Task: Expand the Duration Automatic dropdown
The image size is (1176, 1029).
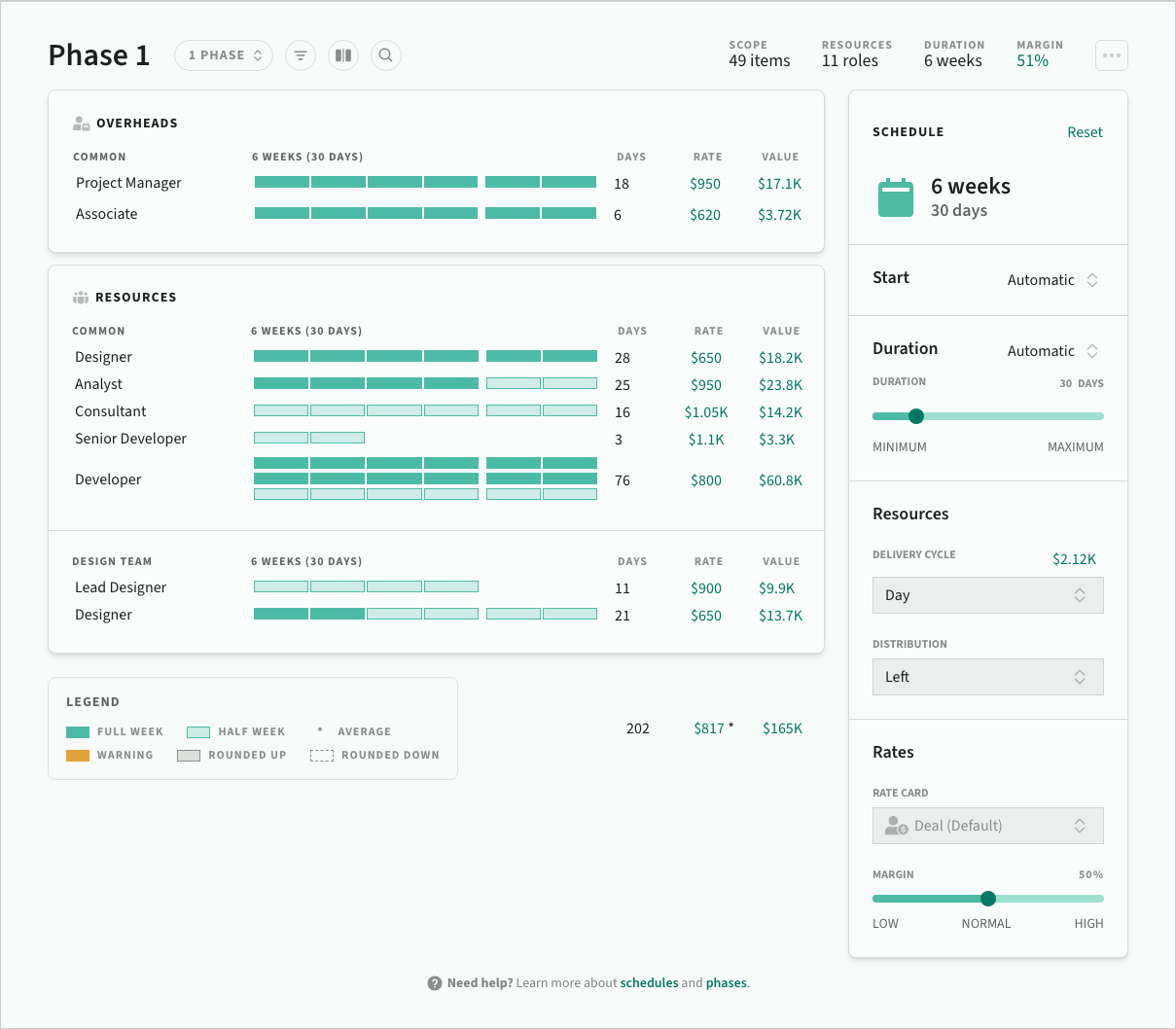Action: click(1053, 351)
